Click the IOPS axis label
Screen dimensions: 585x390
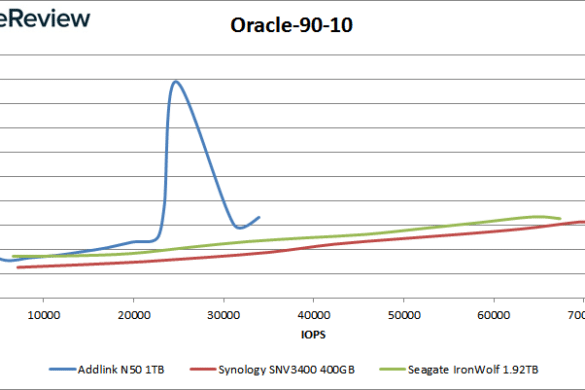(x=313, y=334)
